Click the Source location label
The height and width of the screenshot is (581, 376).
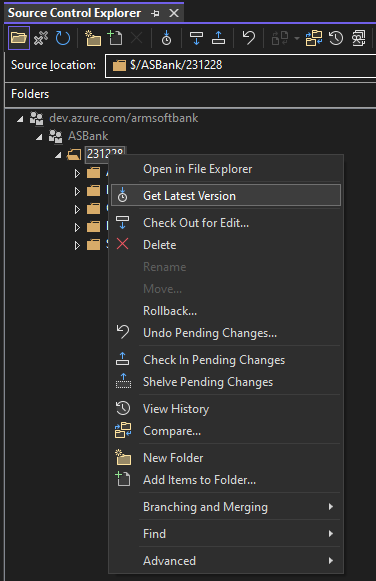tap(53, 65)
